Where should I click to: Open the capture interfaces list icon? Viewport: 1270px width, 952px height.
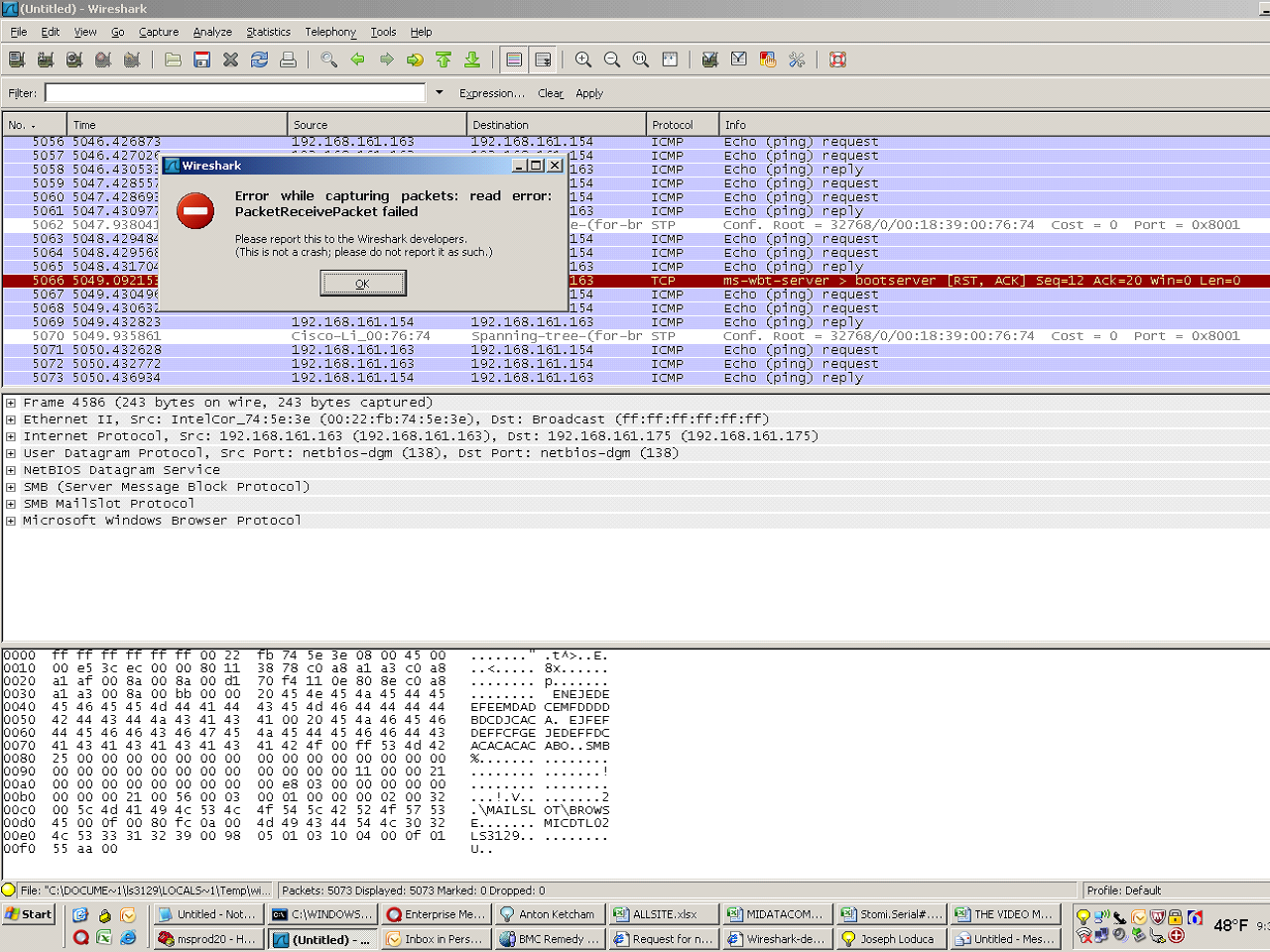pyautogui.click(x=16, y=59)
